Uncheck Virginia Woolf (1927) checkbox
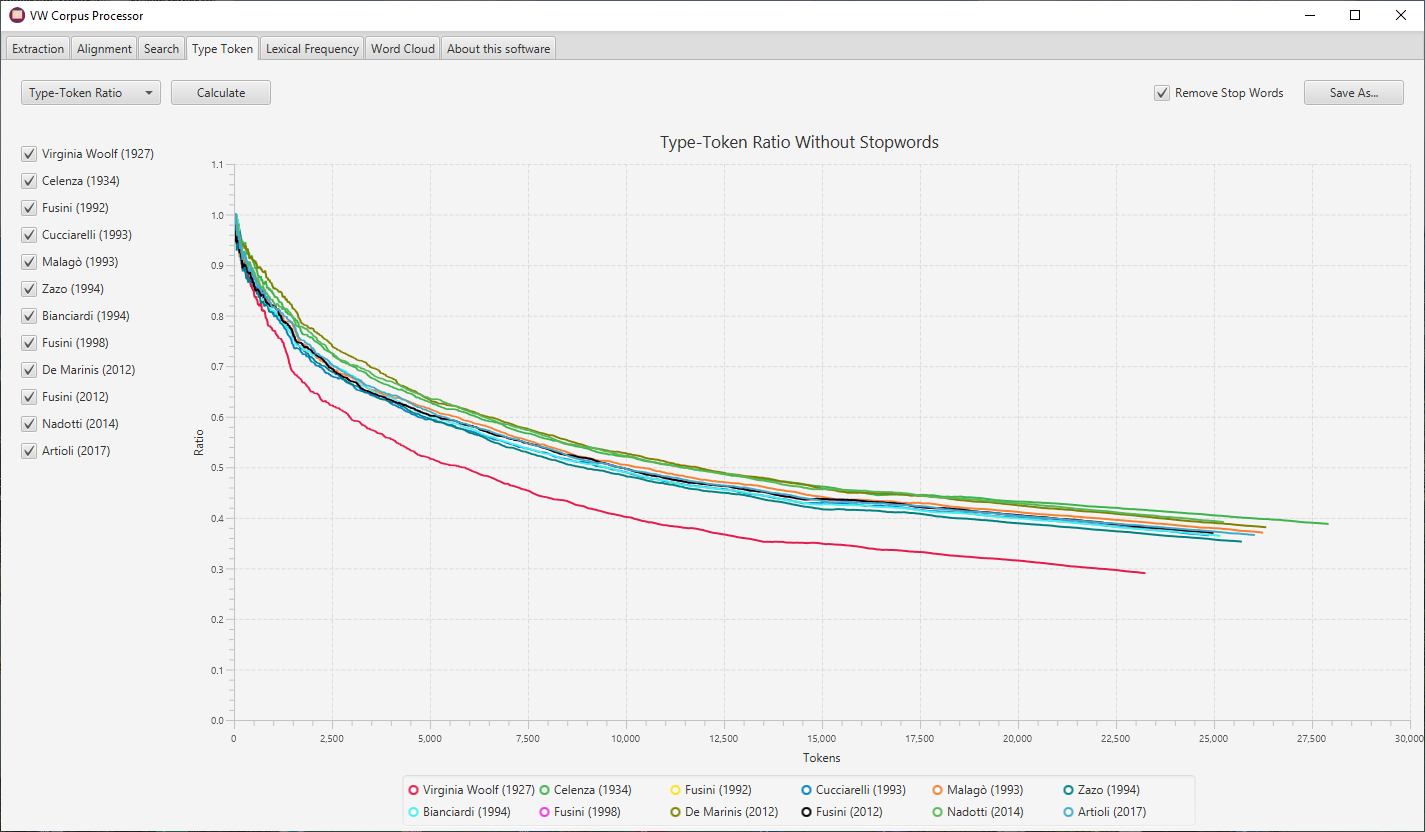 29,154
